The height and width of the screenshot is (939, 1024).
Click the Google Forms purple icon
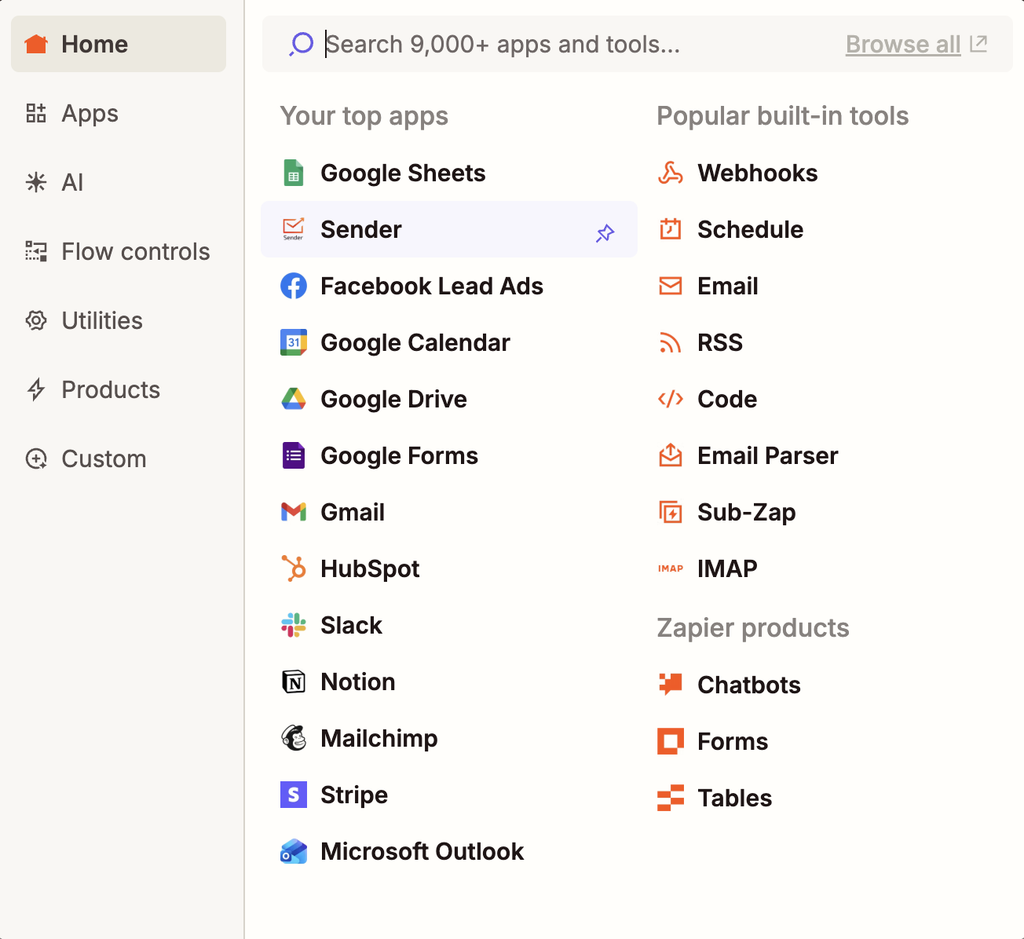pyautogui.click(x=293, y=456)
